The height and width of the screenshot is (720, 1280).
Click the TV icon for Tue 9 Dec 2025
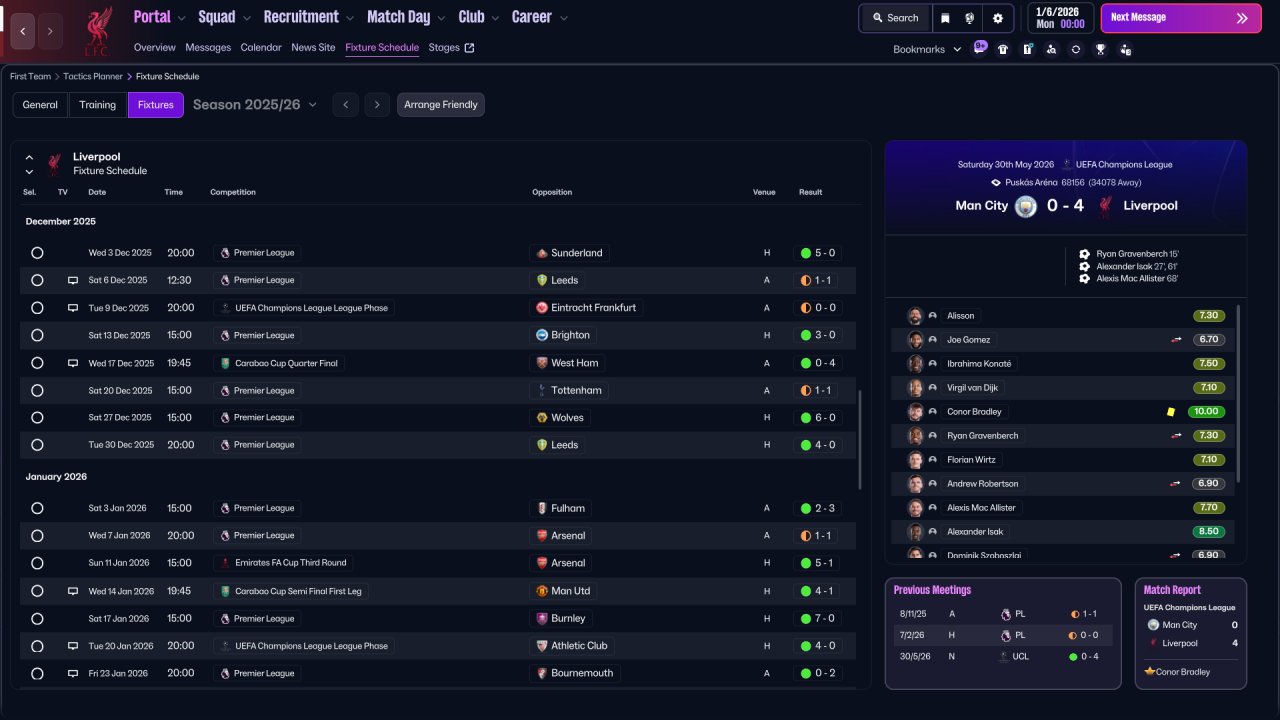click(x=73, y=308)
